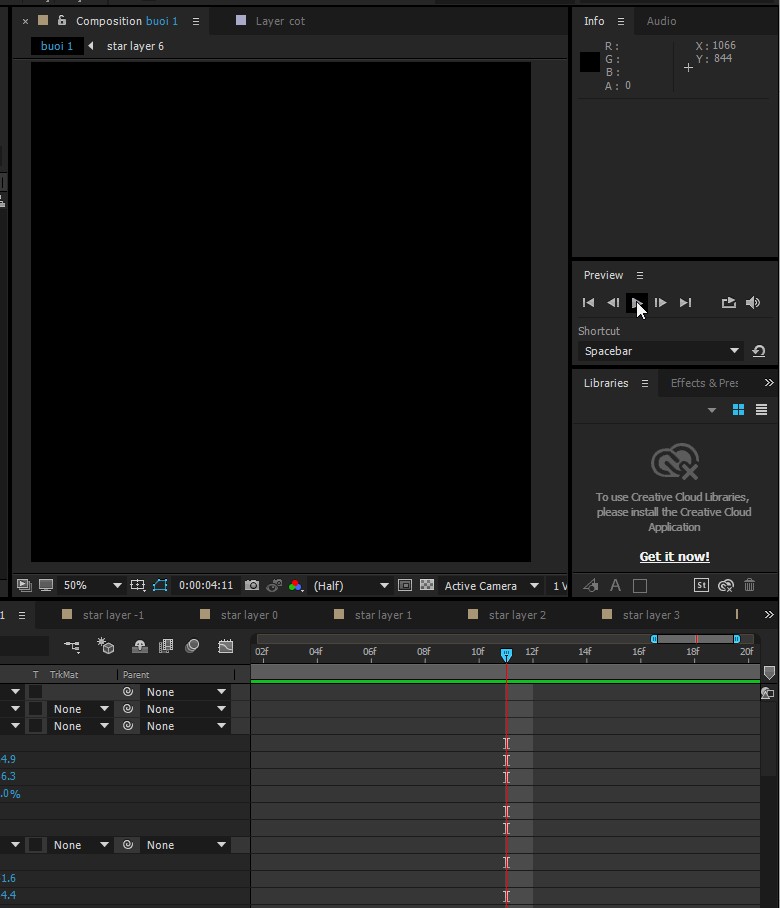This screenshot has width=780, height=908.
Task: Open Composition buoi 1 panel menu
Action: click(196, 21)
